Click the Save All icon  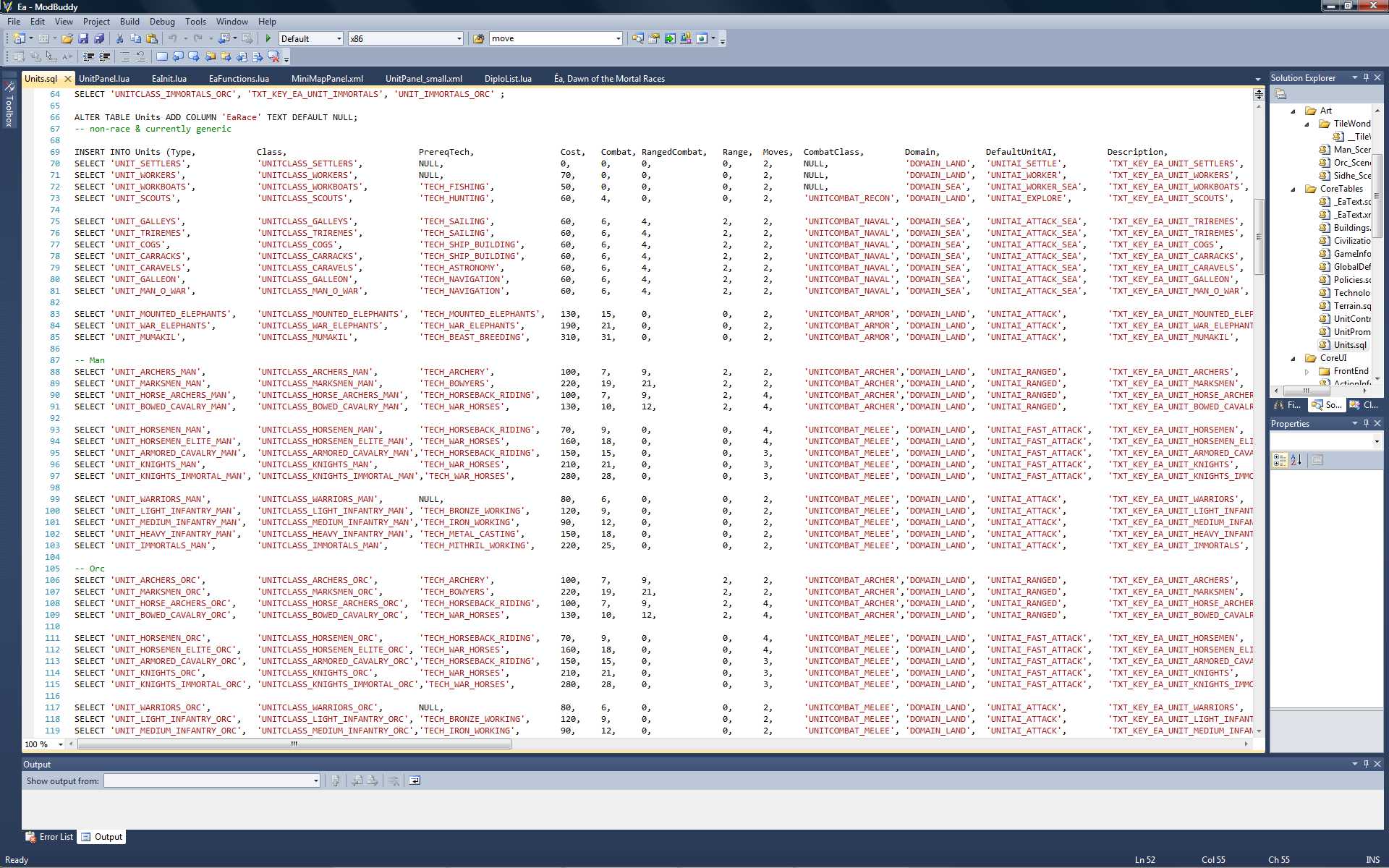pyautogui.click(x=99, y=38)
